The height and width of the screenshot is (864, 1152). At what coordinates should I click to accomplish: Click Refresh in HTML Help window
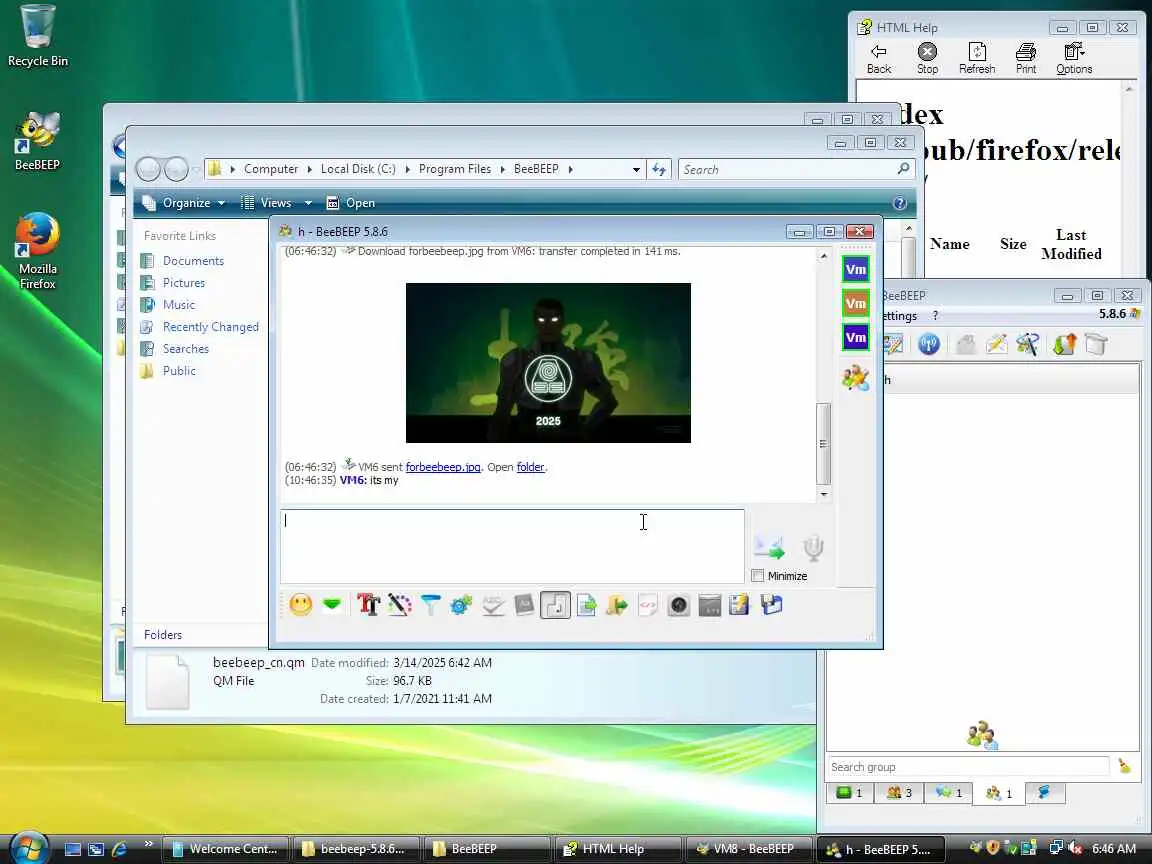(977, 59)
